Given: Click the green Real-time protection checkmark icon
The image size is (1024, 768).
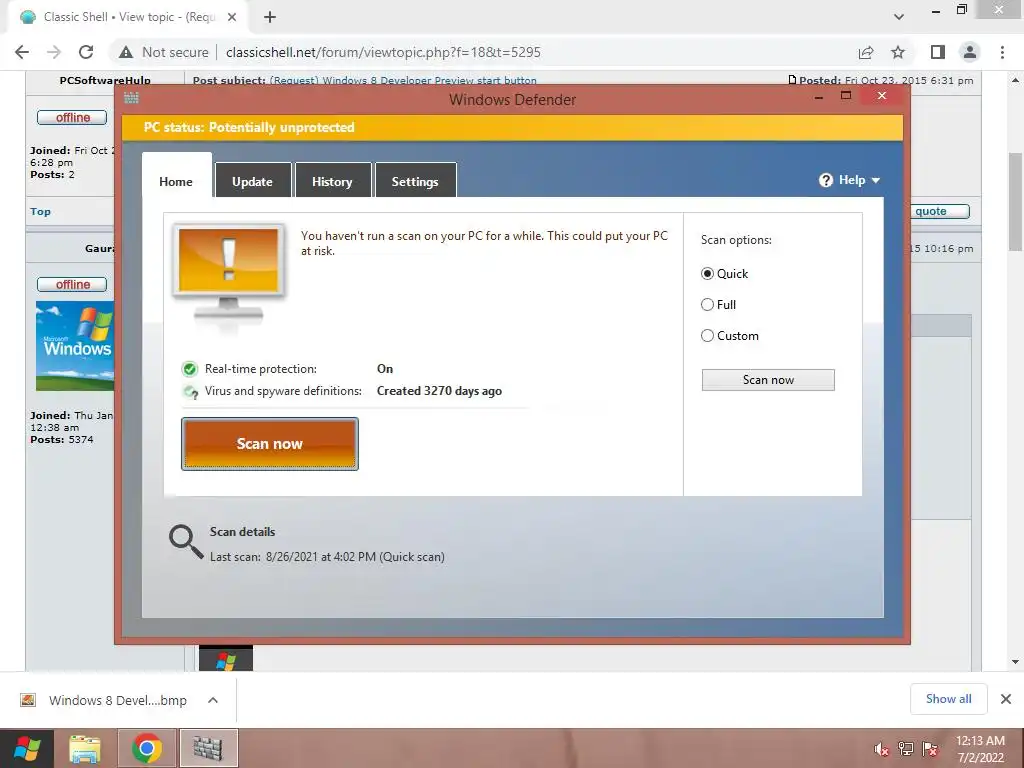Looking at the screenshot, I should pos(189,369).
